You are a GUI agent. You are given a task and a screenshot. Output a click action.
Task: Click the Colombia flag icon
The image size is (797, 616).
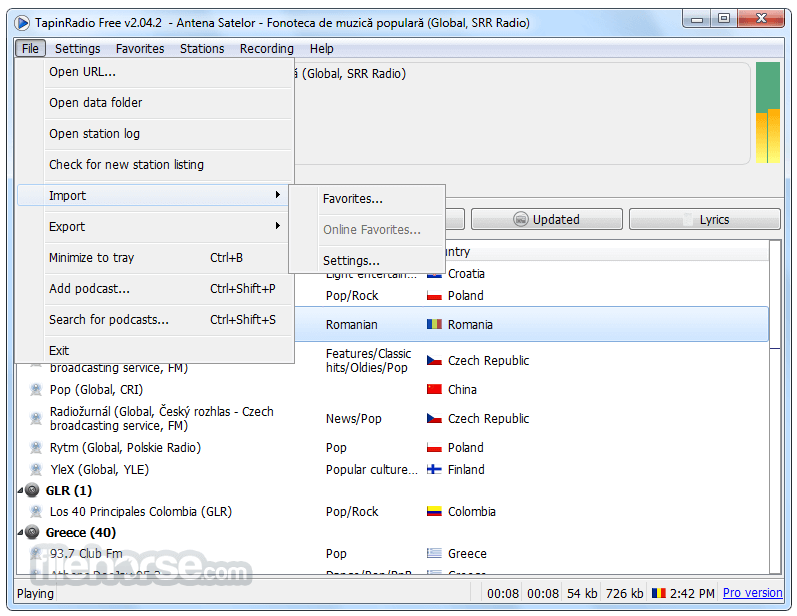tap(434, 512)
